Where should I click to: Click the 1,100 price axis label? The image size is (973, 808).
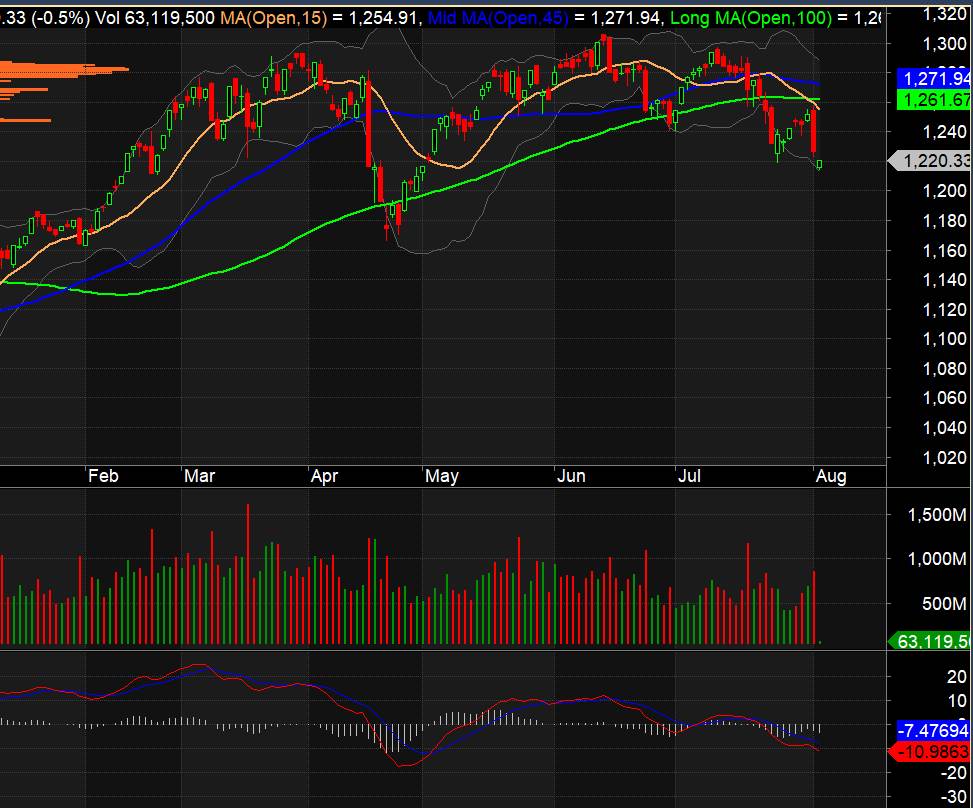(944, 339)
